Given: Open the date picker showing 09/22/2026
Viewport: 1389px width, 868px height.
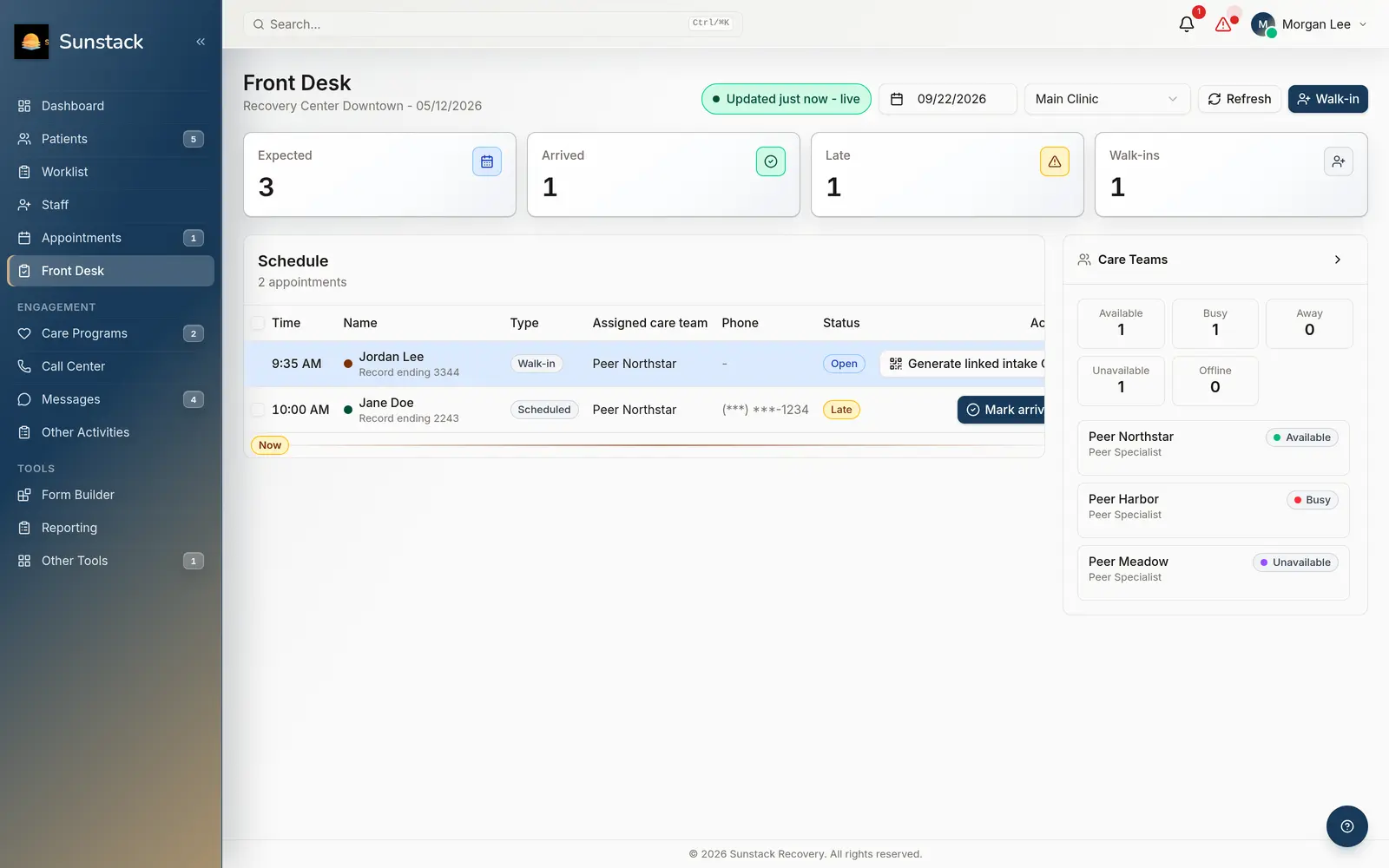Looking at the screenshot, I should 948,99.
